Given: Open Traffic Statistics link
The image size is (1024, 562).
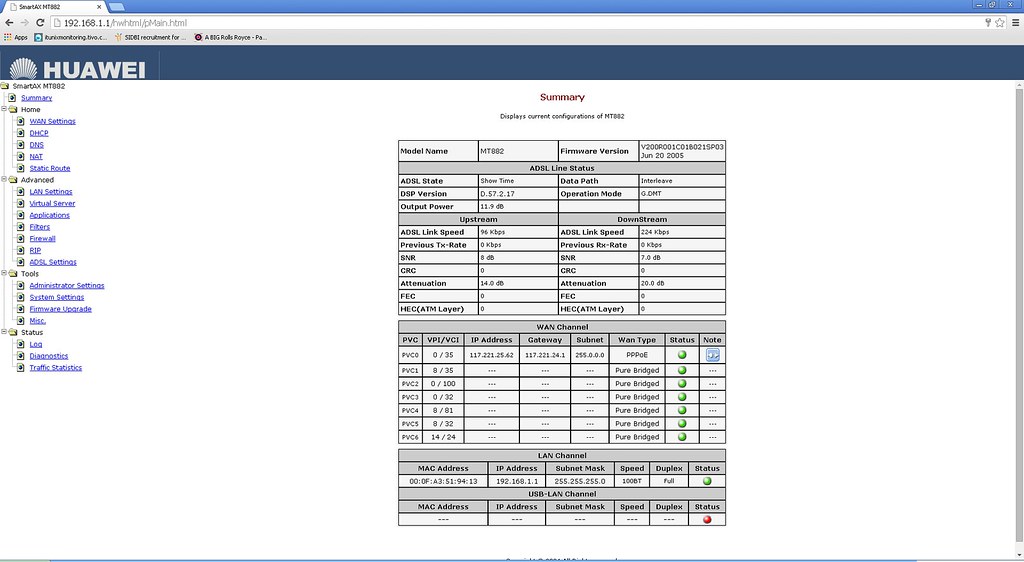Looking at the screenshot, I should [x=56, y=368].
